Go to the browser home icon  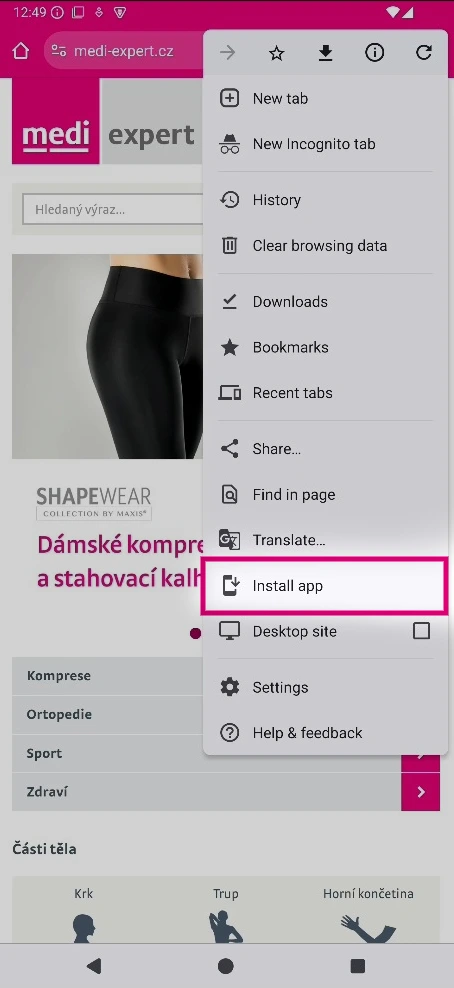click(21, 51)
